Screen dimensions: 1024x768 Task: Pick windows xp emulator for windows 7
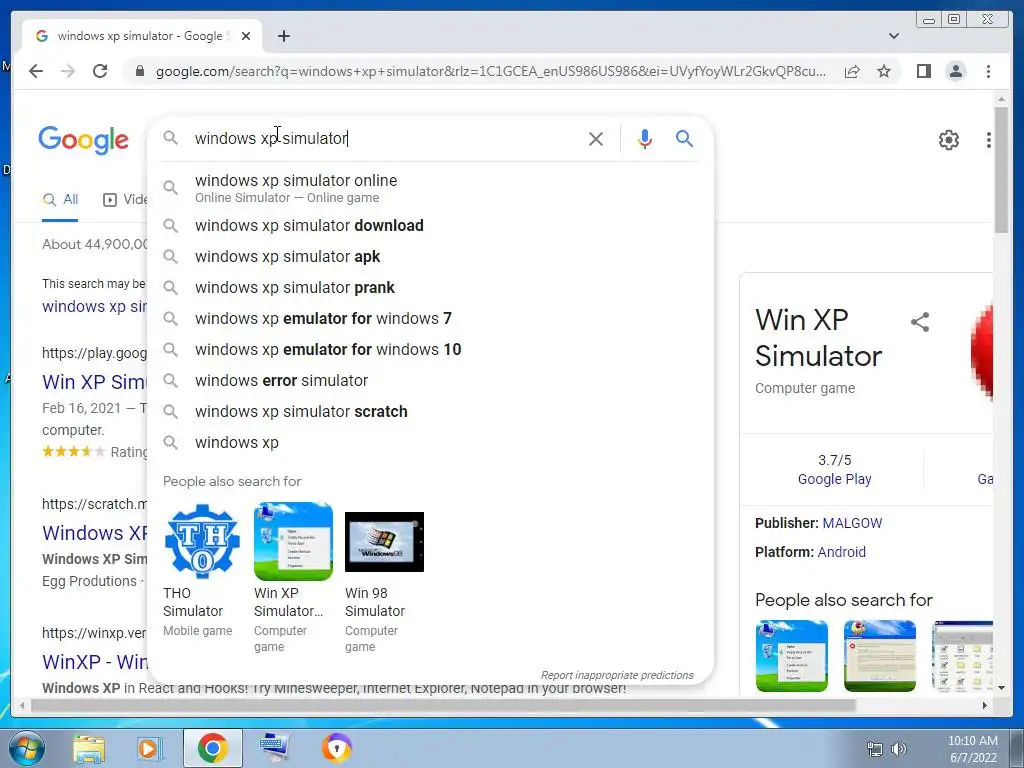coord(430,319)
